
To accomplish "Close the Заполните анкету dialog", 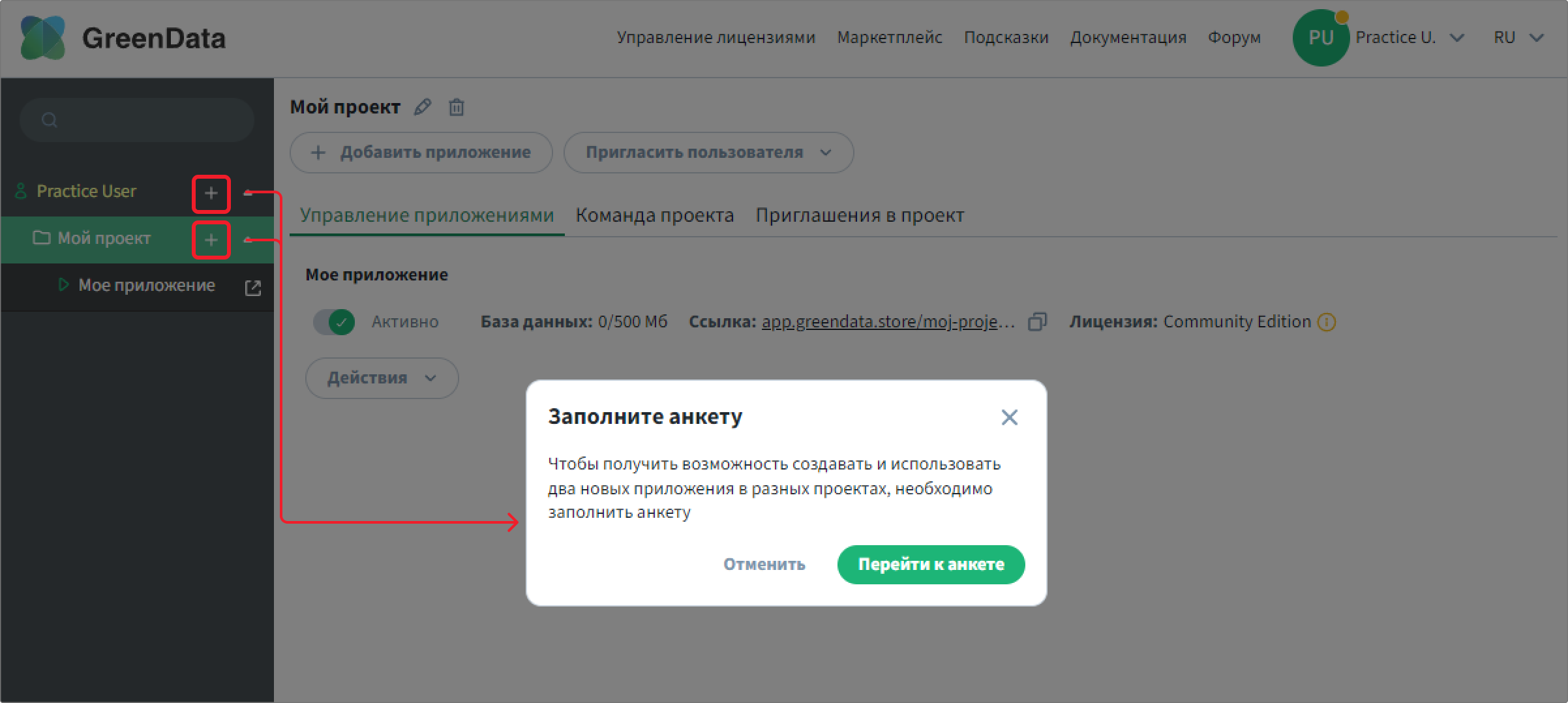I will (1009, 417).
